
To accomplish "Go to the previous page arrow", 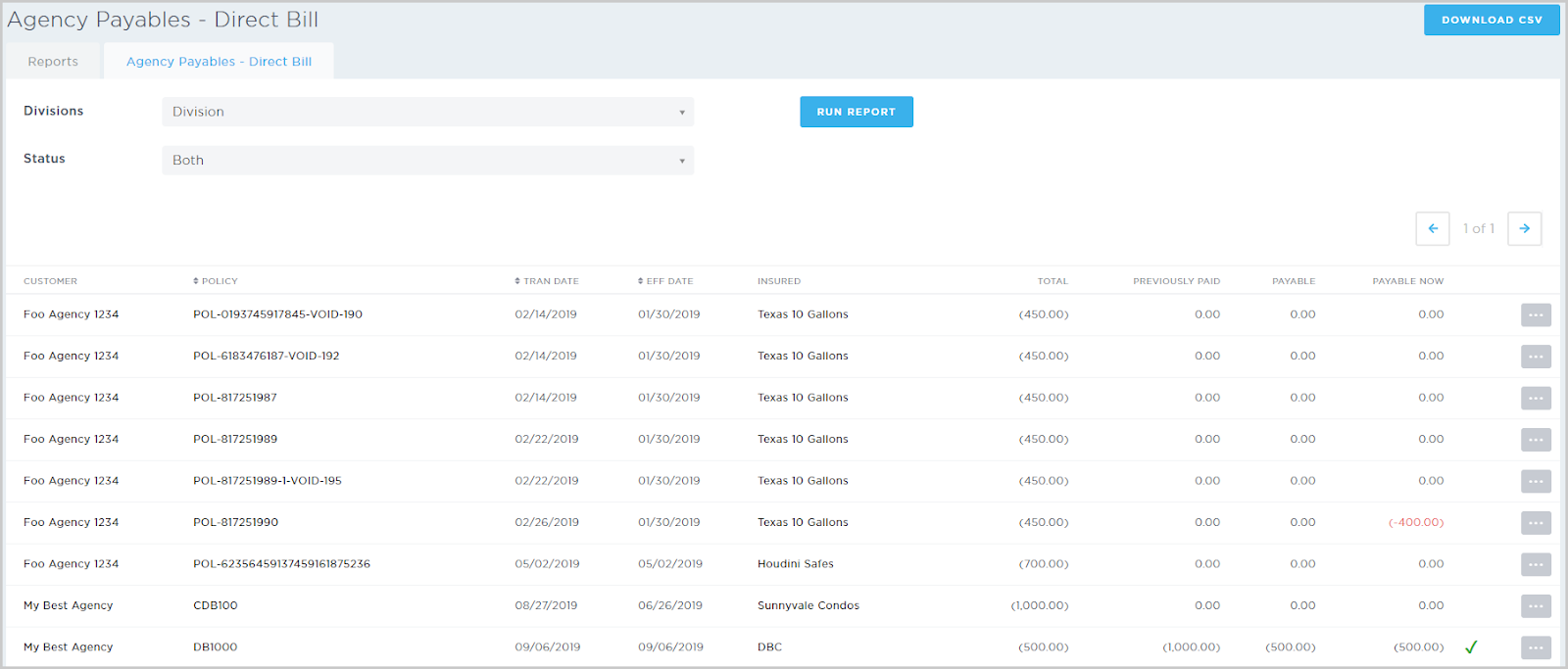I will tap(1432, 228).
